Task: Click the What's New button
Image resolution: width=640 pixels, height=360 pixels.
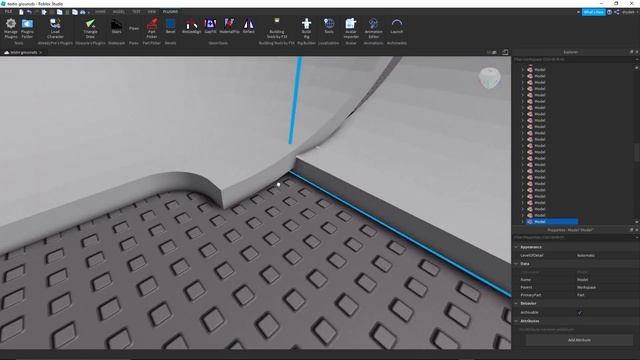Action: (x=593, y=12)
